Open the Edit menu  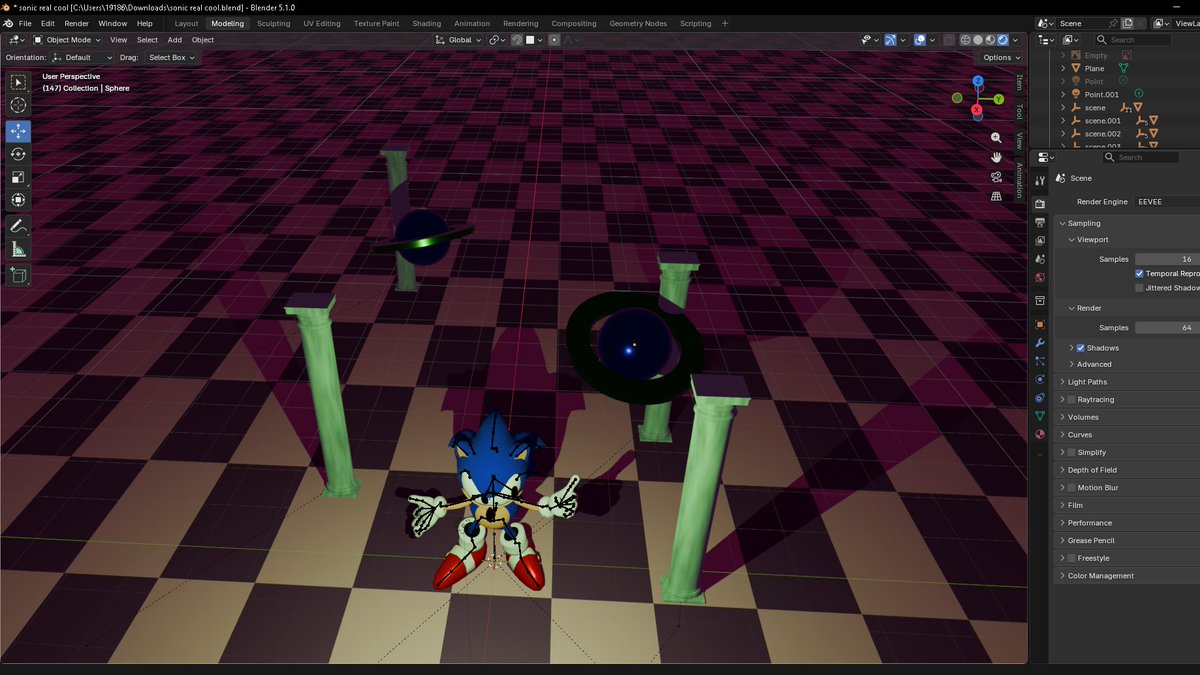point(48,23)
